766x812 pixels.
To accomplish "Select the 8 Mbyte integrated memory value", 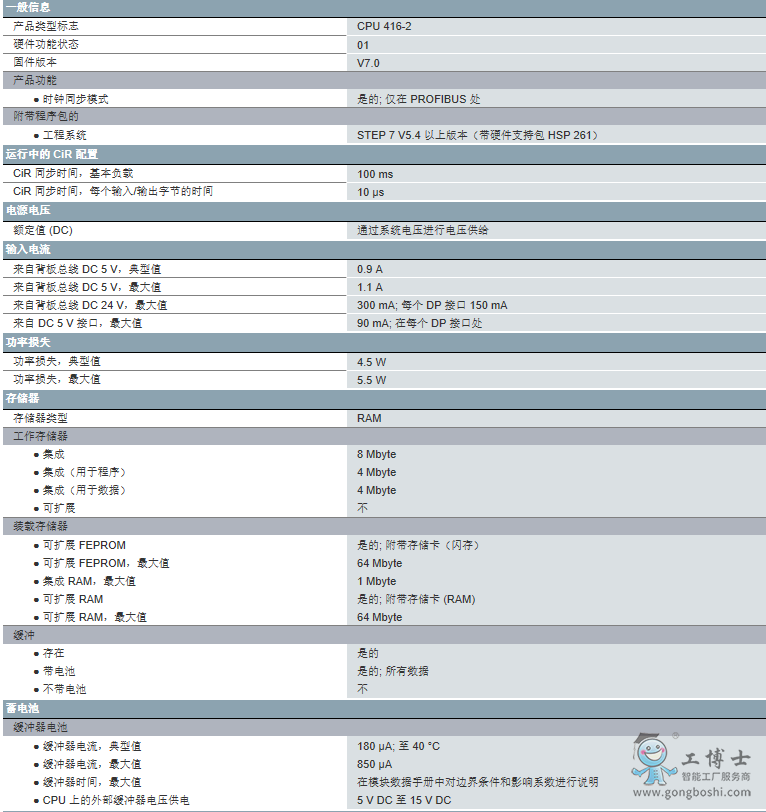I will point(377,454).
